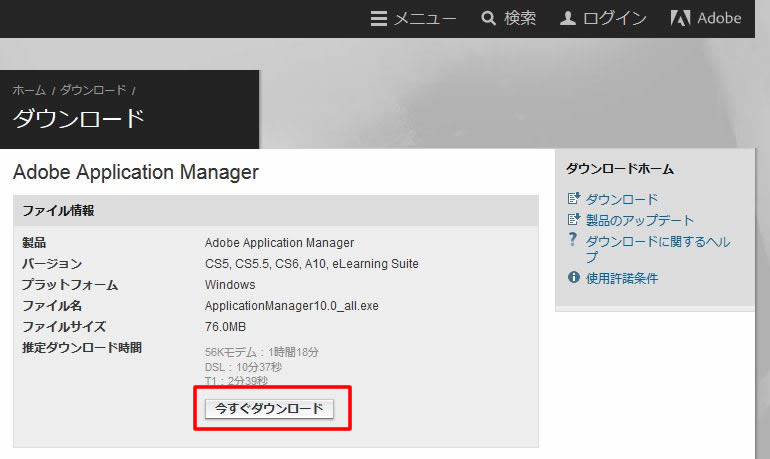Image resolution: width=770 pixels, height=459 pixels.
Task: Click the バージョン label
Action: click(x=52, y=264)
